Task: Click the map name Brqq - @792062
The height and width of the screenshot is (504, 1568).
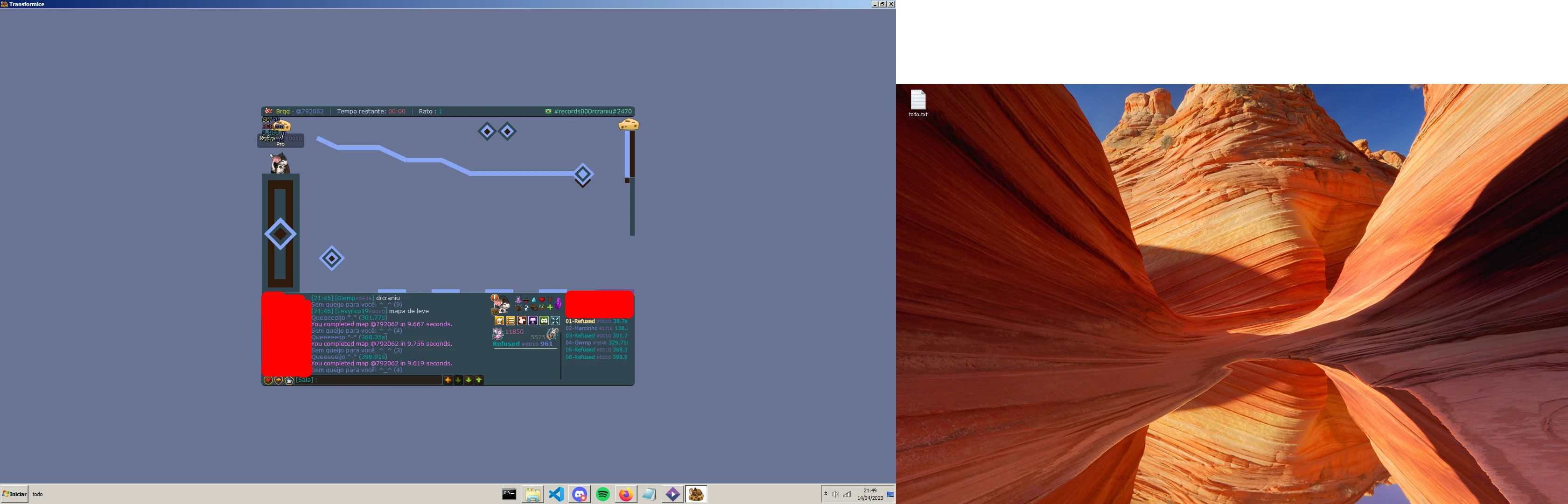Action: (300, 112)
